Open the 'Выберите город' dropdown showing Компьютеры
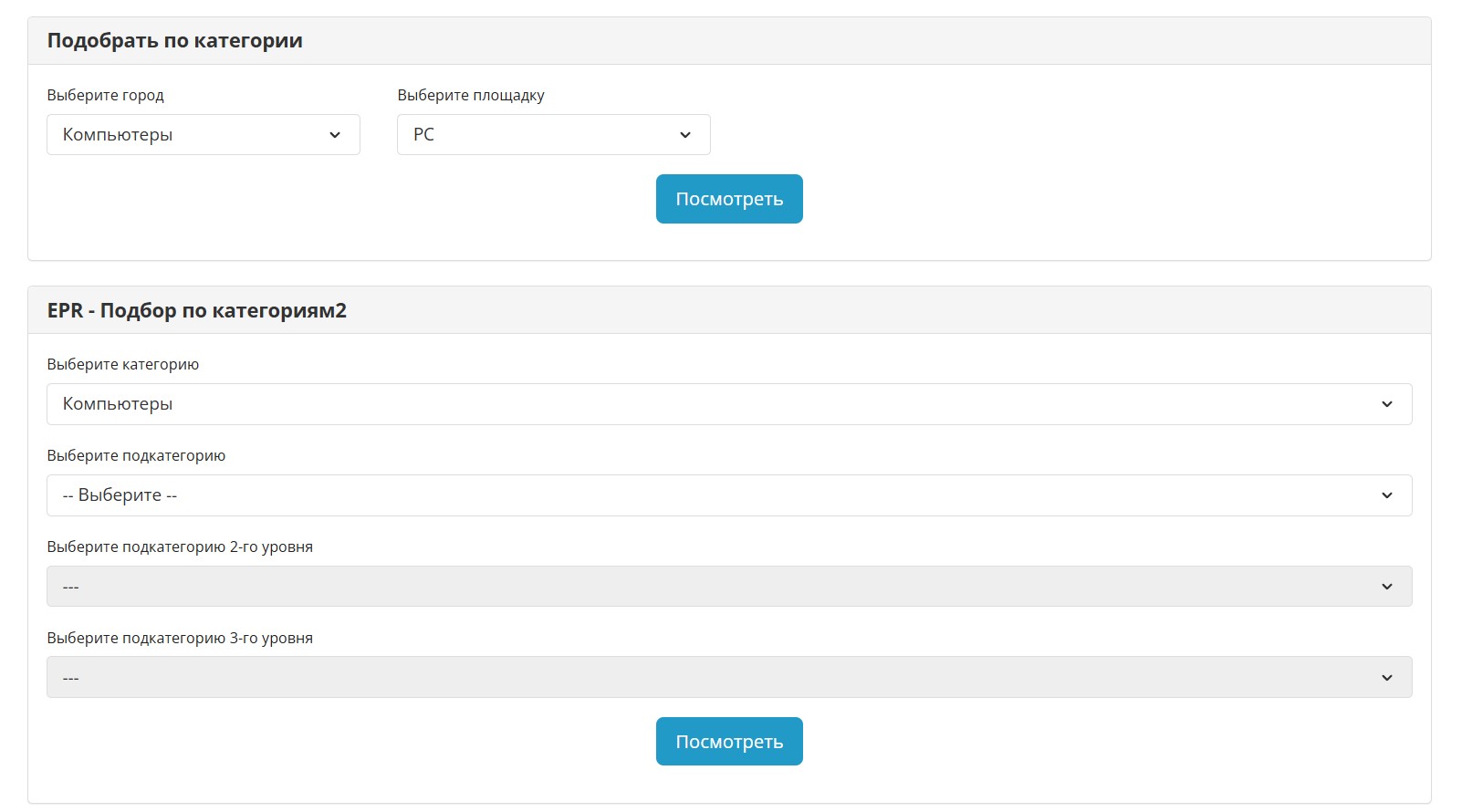 (x=183, y=135)
